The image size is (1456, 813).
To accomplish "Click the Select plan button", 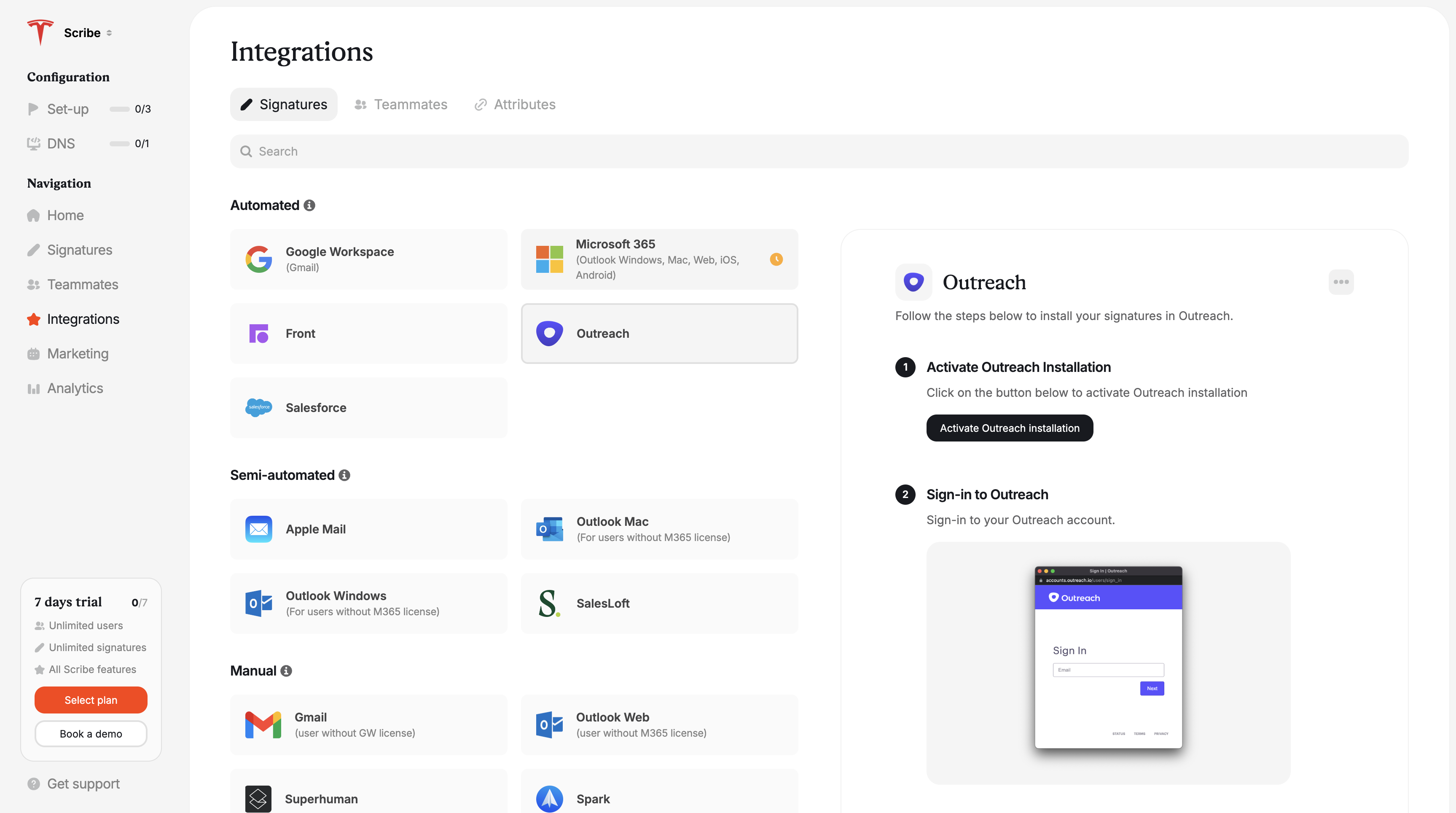I will click(x=91, y=700).
